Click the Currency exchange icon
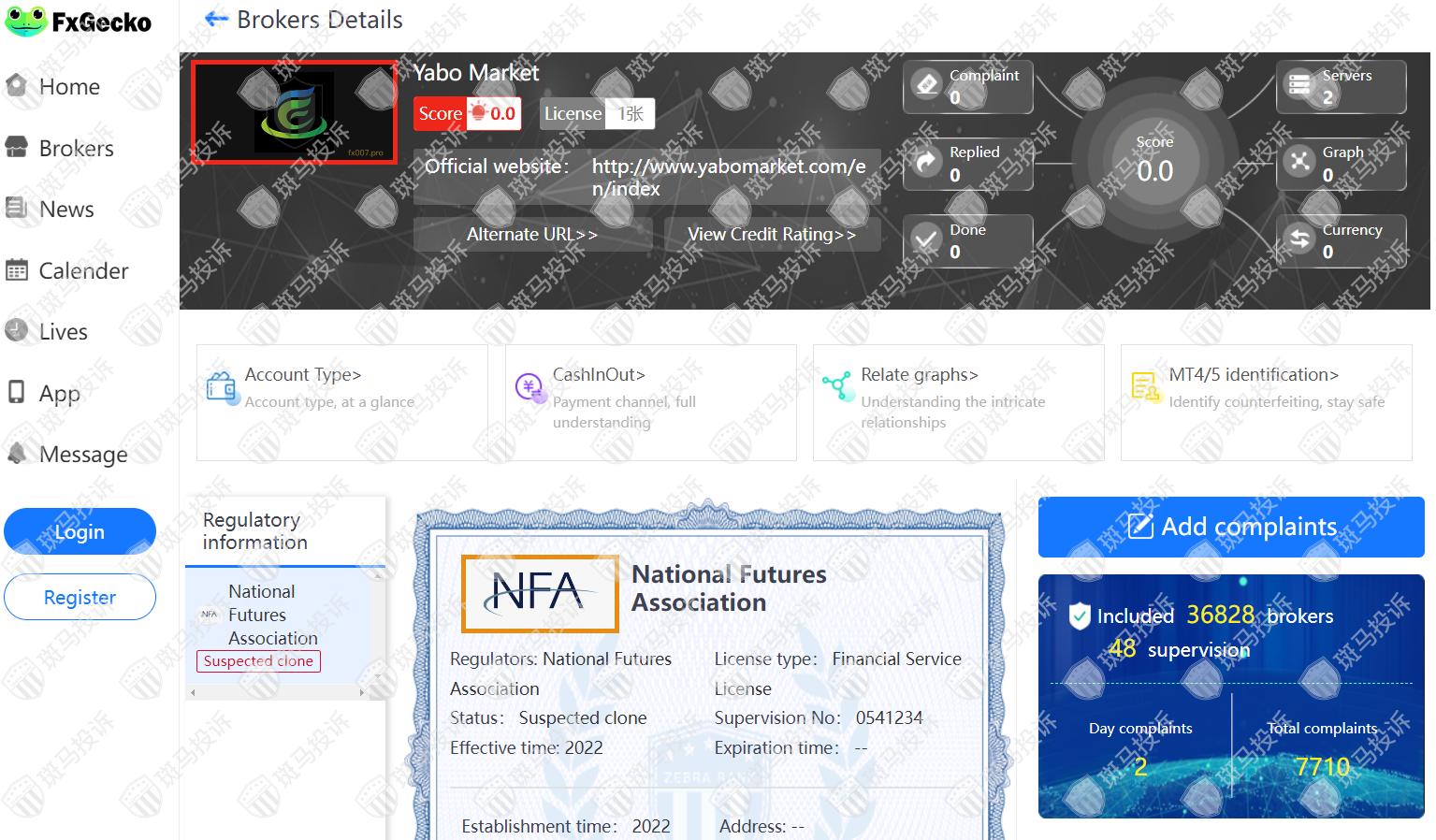 coord(1300,239)
